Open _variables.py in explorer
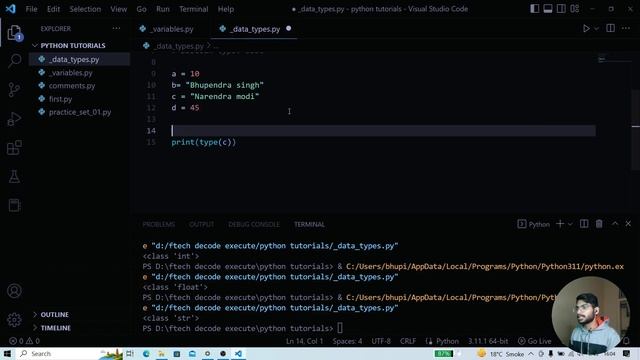The image size is (640, 360). coord(80,73)
